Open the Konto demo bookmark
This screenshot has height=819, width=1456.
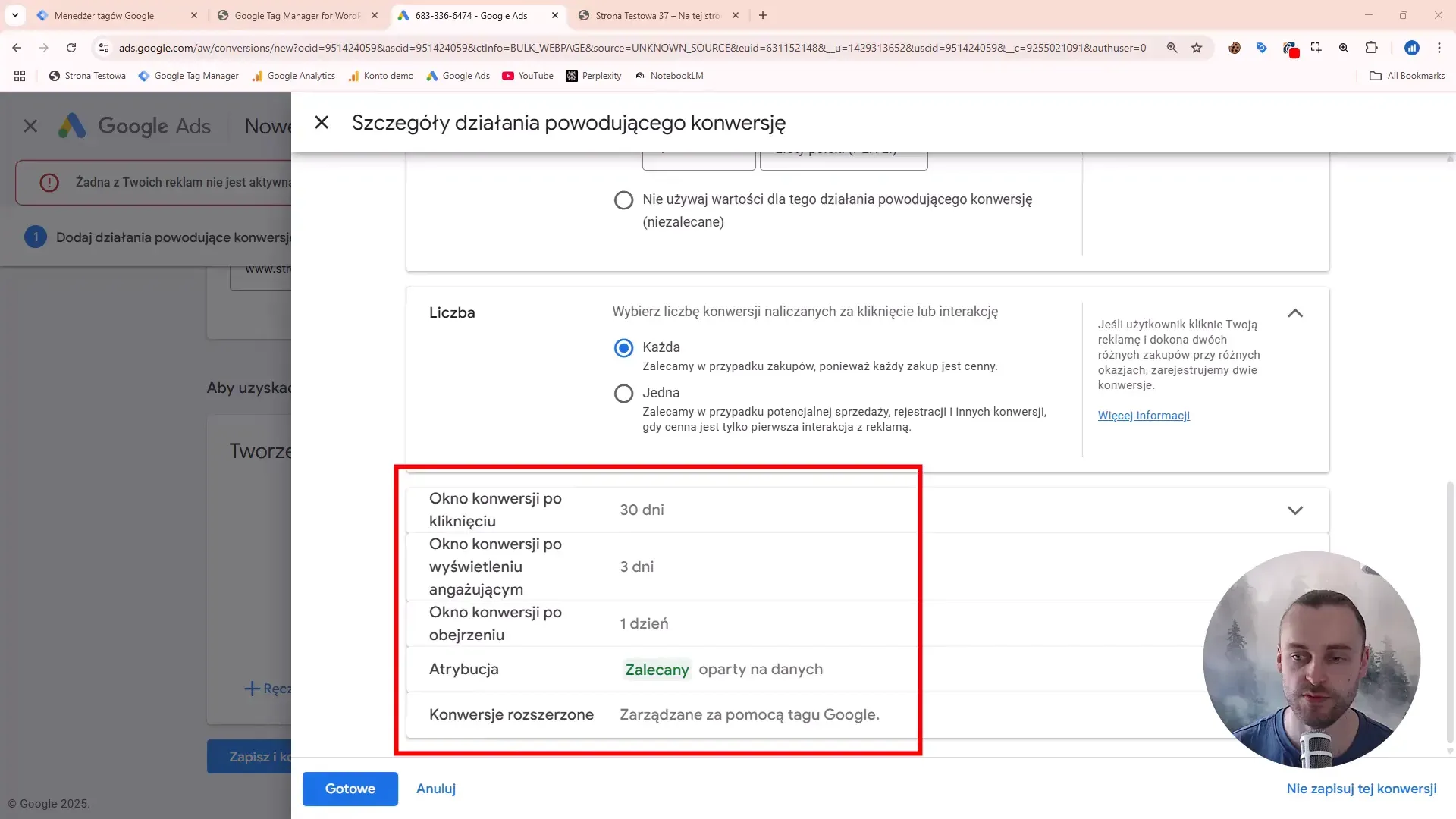coord(381,76)
